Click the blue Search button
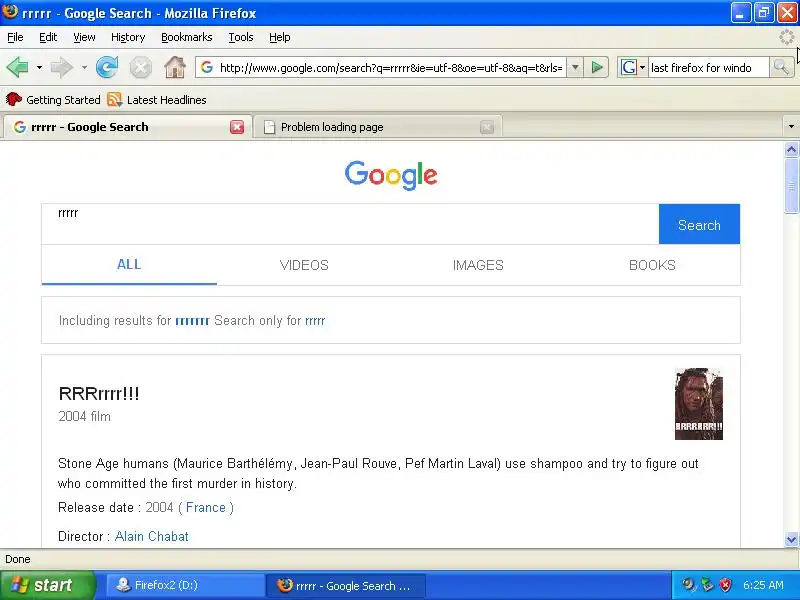 699,224
